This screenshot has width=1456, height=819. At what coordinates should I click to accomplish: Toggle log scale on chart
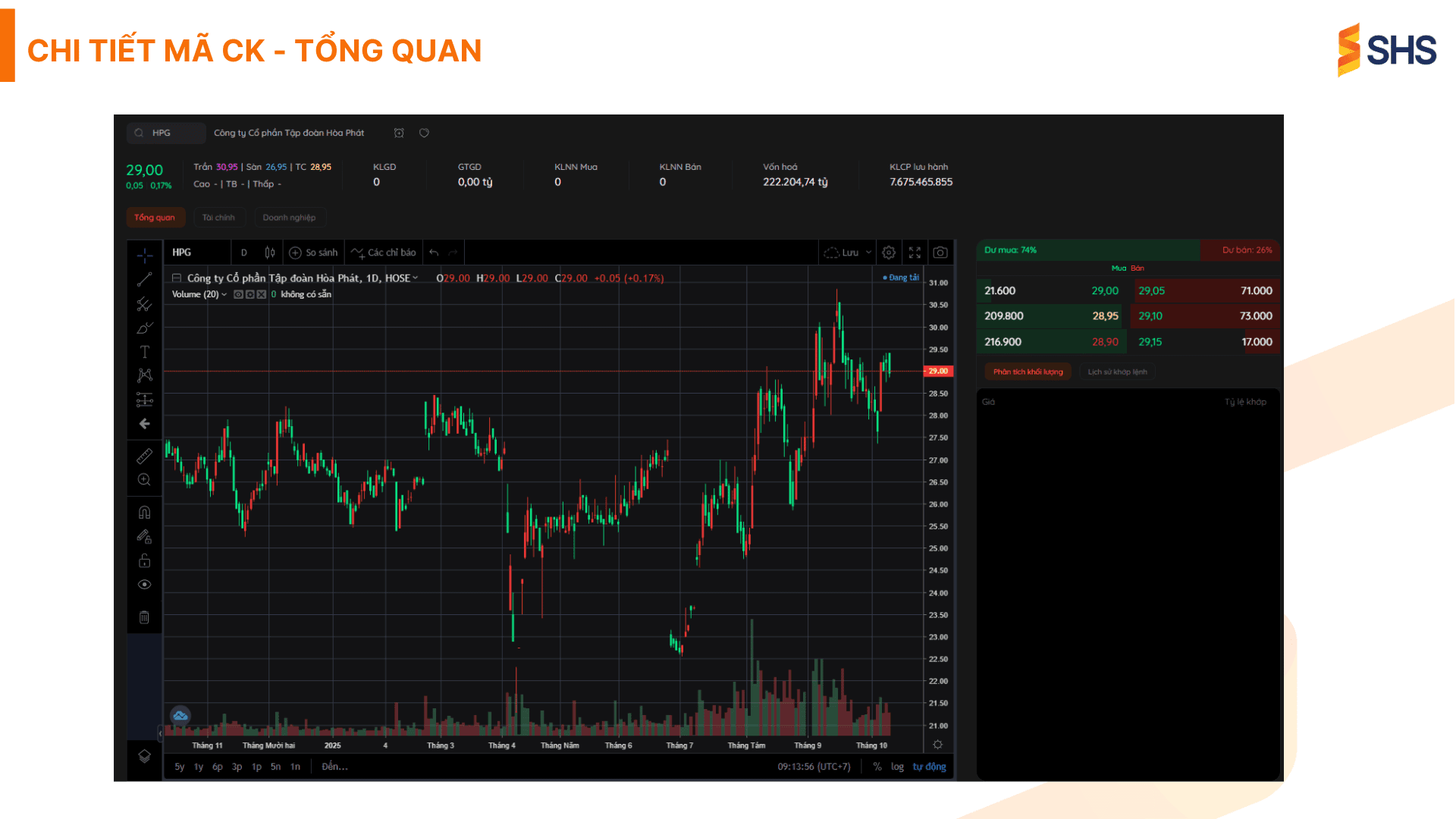tap(897, 767)
